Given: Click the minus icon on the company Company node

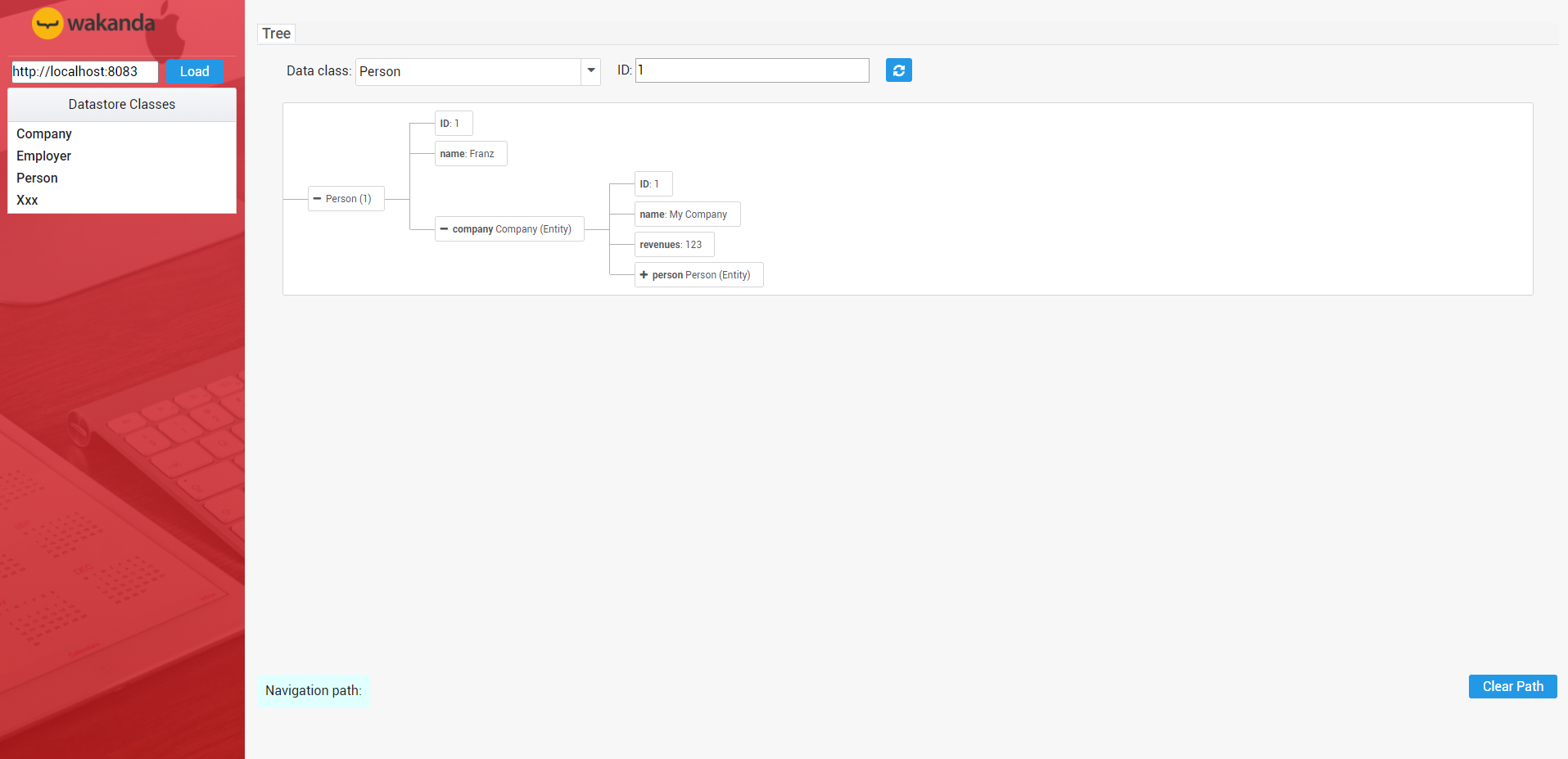Looking at the screenshot, I should pyautogui.click(x=444, y=228).
